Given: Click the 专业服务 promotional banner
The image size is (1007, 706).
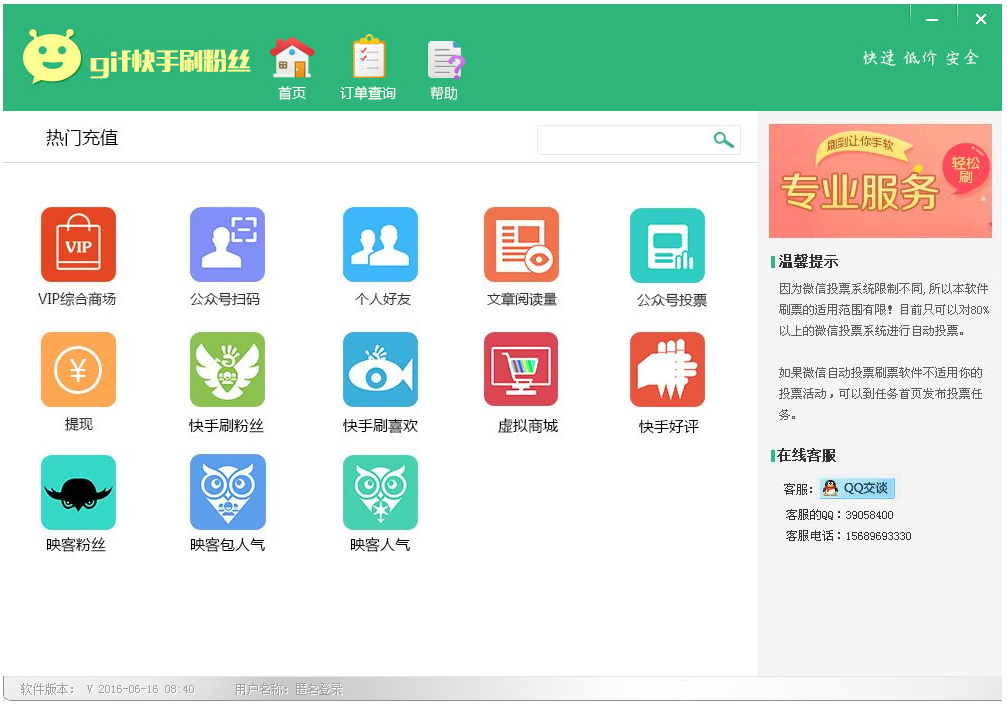Looking at the screenshot, I should (x=880, y=181).
